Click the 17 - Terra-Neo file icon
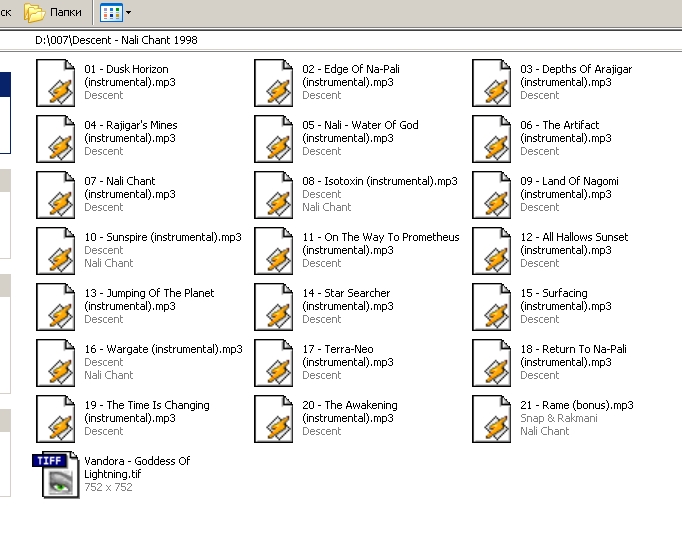The height and width of the screenshot is (549, 682). point(274,362)
